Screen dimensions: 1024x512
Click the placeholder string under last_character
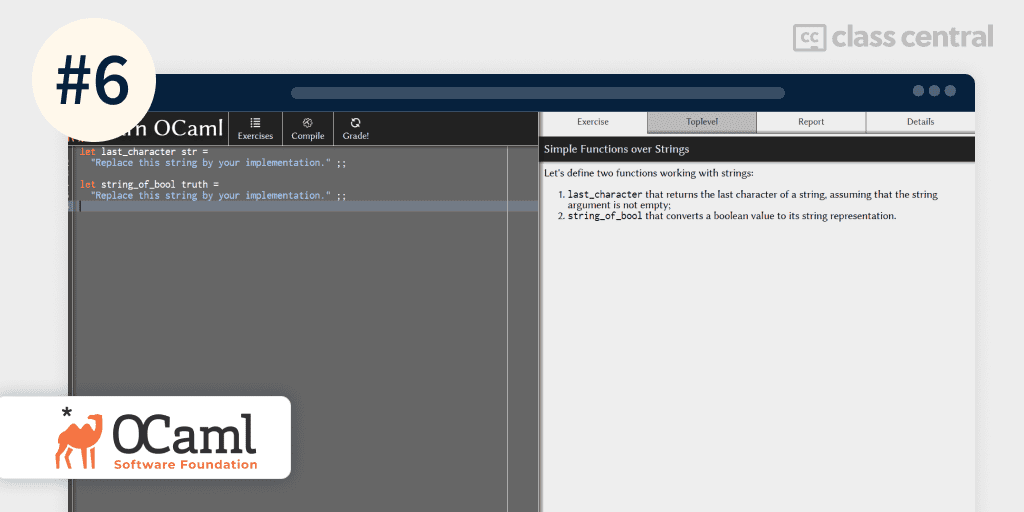pyautogui.click(x=210, y=162)
